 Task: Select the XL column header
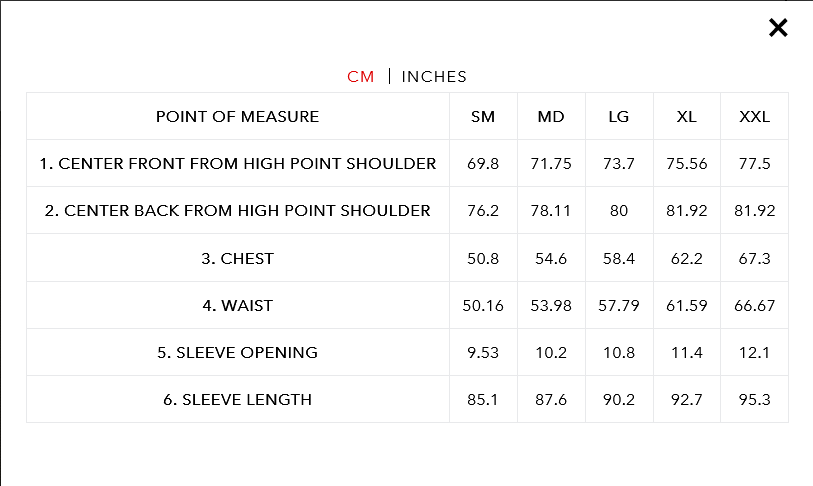pyautogui.click(x=686, y=117)
